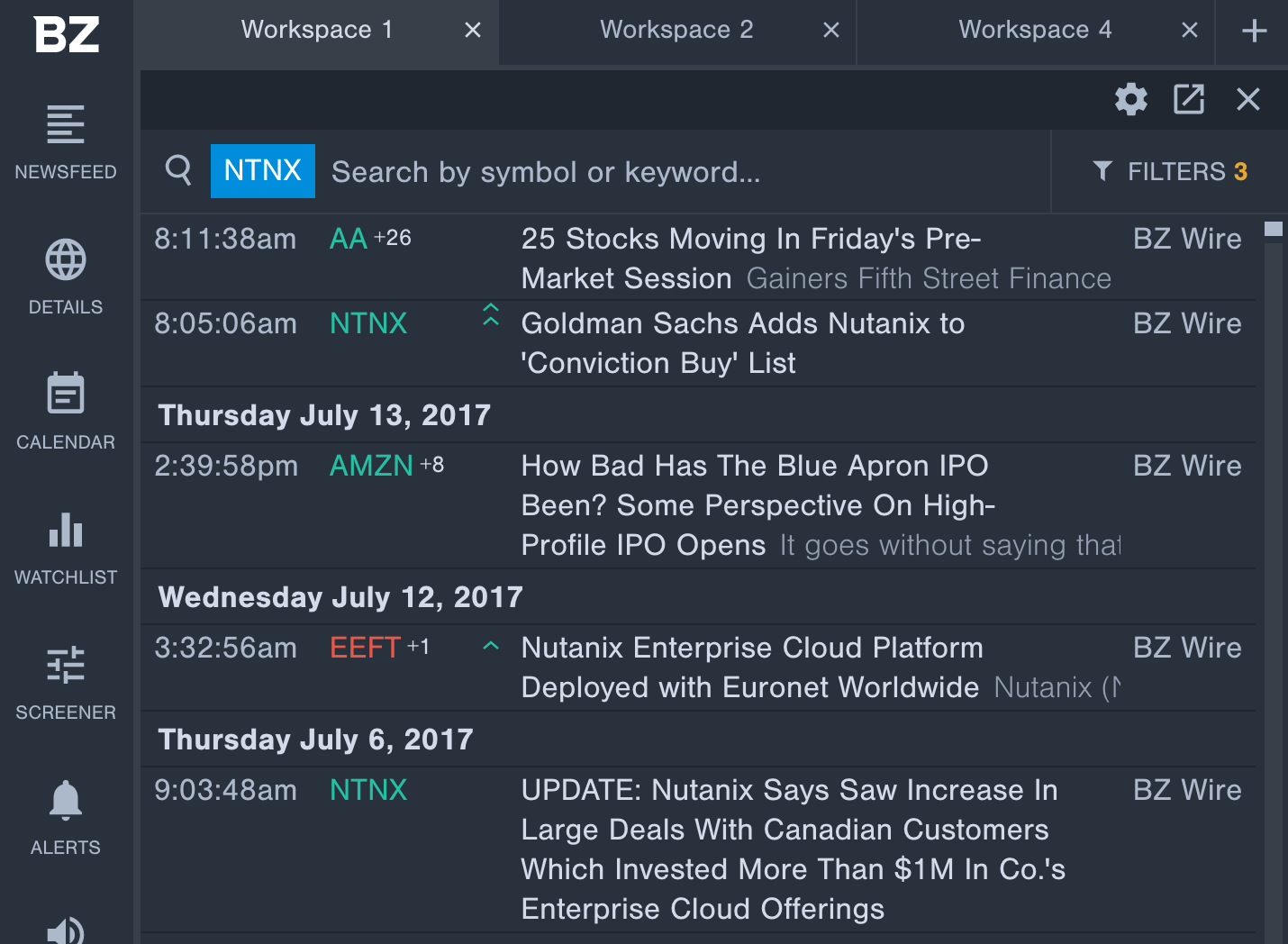Add a new workspace with plus icon
This screenshot has width=1288, height=944.
(1255, 31)
